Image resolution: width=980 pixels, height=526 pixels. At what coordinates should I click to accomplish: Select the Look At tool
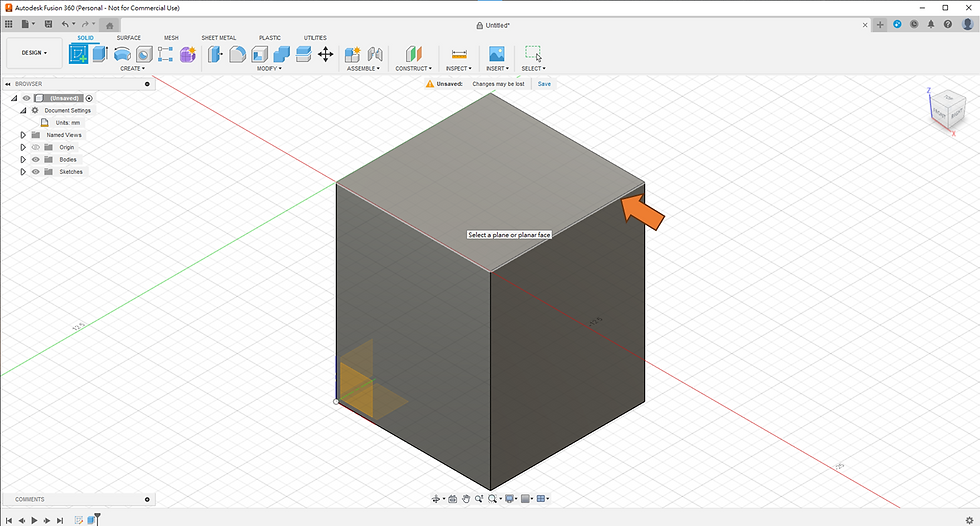[452, 499]
